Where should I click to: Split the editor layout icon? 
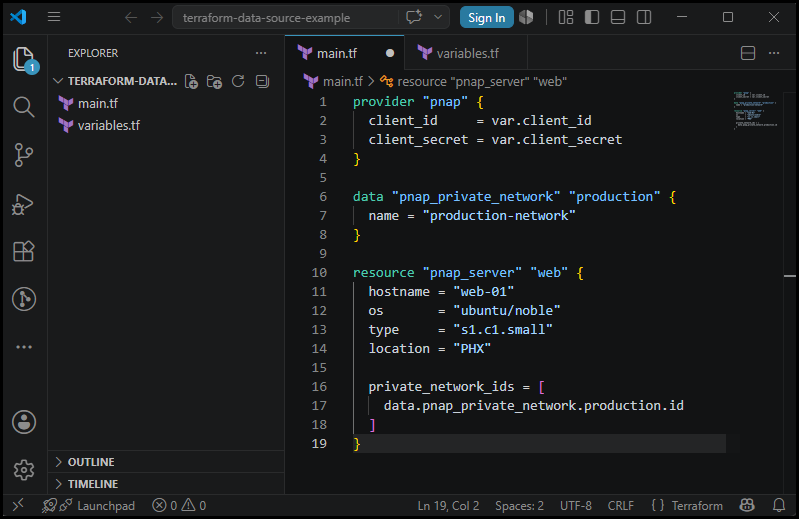(x=748, y=53)
